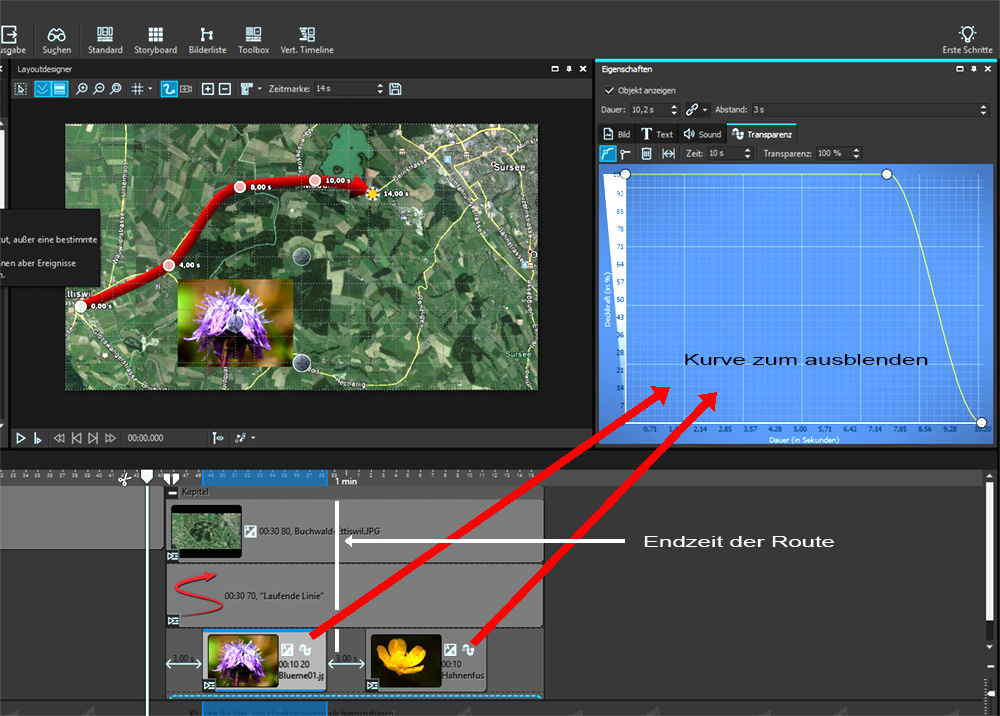Switch to the Text tab
1000x716 pixels.
coord(657,133)
